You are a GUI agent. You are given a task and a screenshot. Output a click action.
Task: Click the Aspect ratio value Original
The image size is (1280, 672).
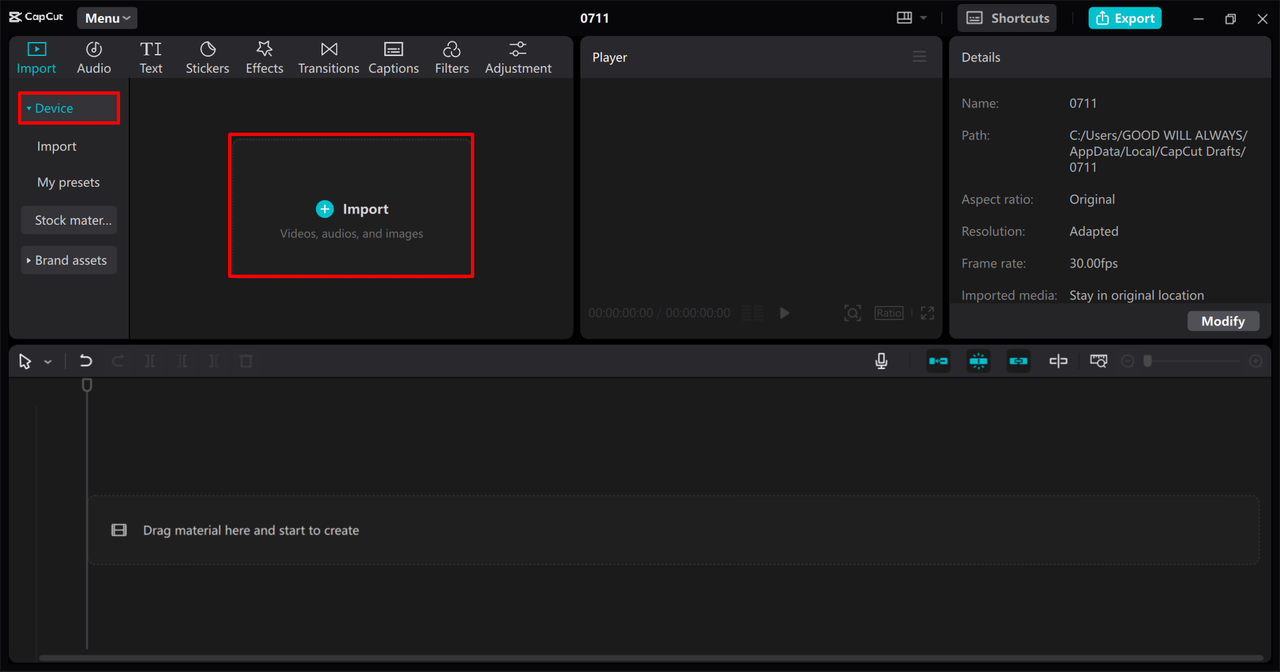(x=1092, y=199)
